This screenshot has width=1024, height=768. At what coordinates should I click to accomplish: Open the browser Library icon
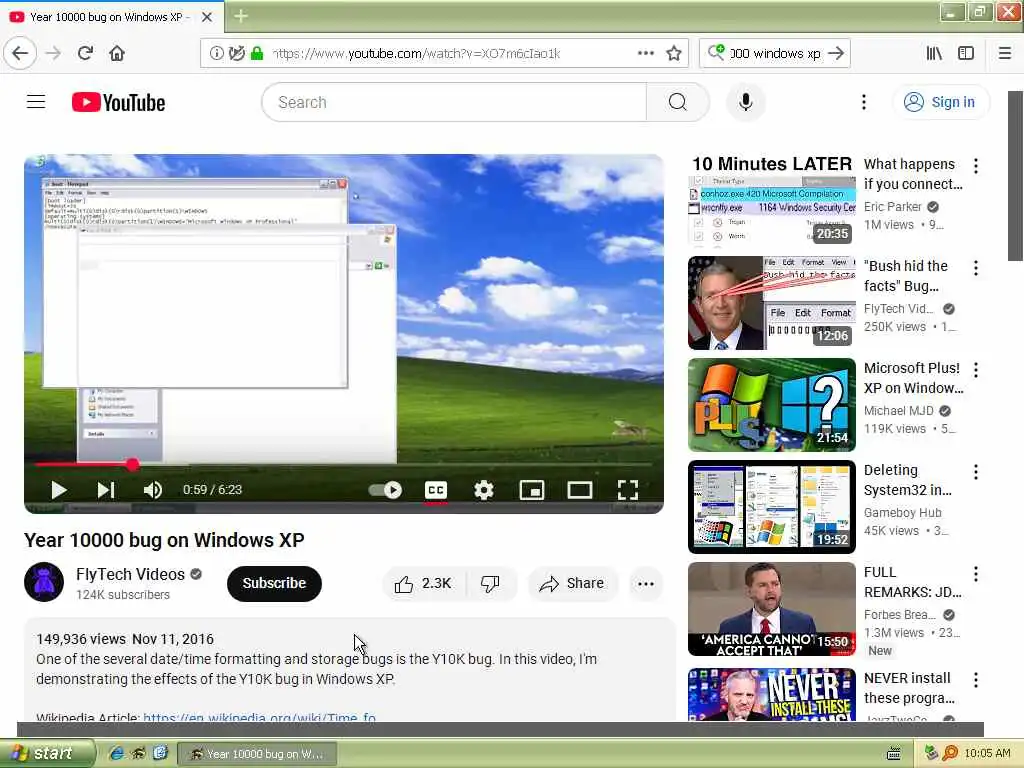click(935, 53)
